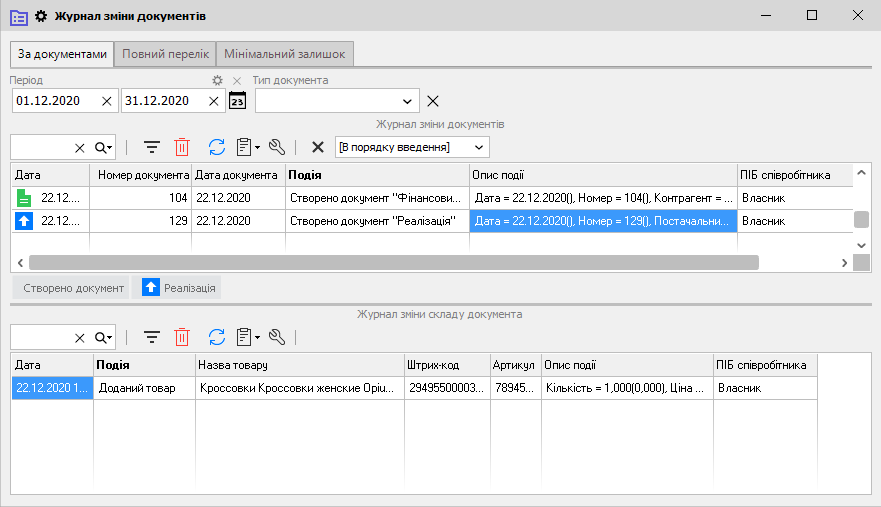Open the '[В порядку введення]' sort dropdown
This screenshot has width=881, height=507.
[x=480, y=147]
